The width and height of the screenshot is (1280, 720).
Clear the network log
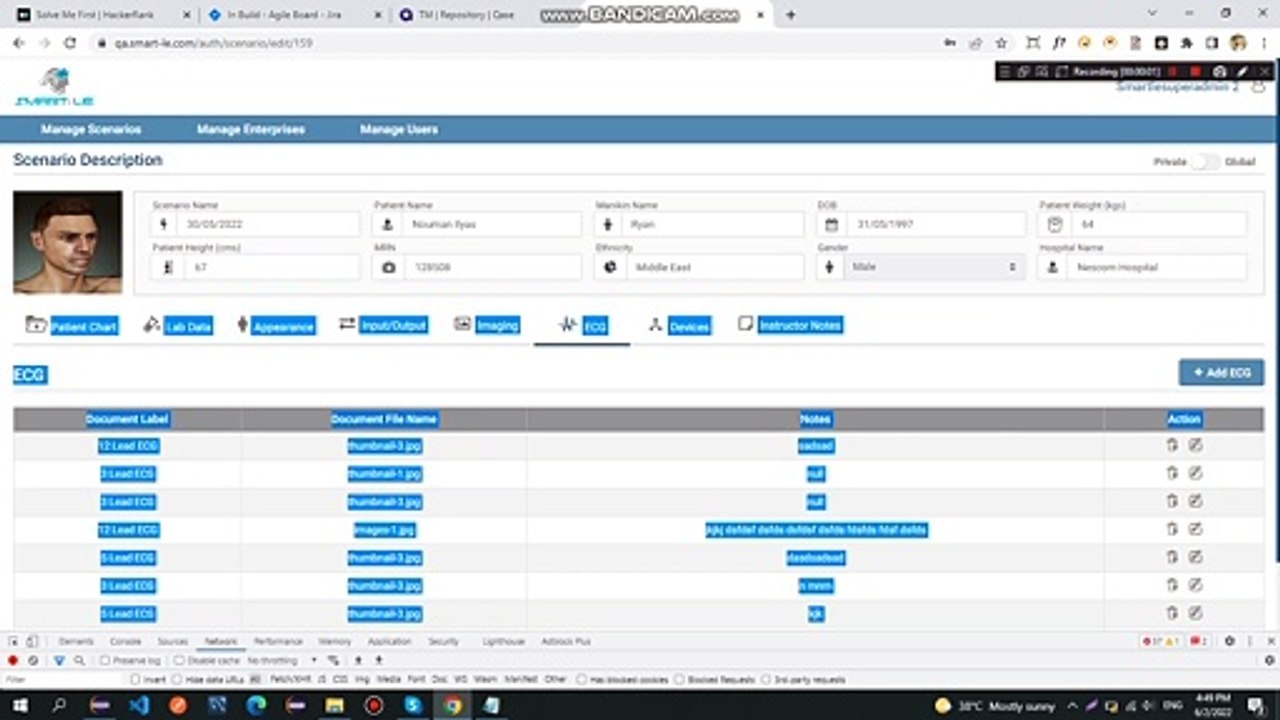tap(33, 661)
